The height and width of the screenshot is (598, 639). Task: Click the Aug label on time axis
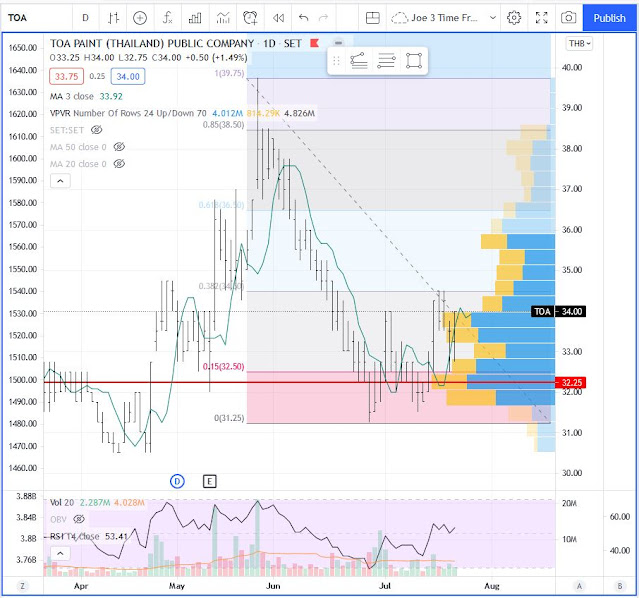[x=491, y=586]
